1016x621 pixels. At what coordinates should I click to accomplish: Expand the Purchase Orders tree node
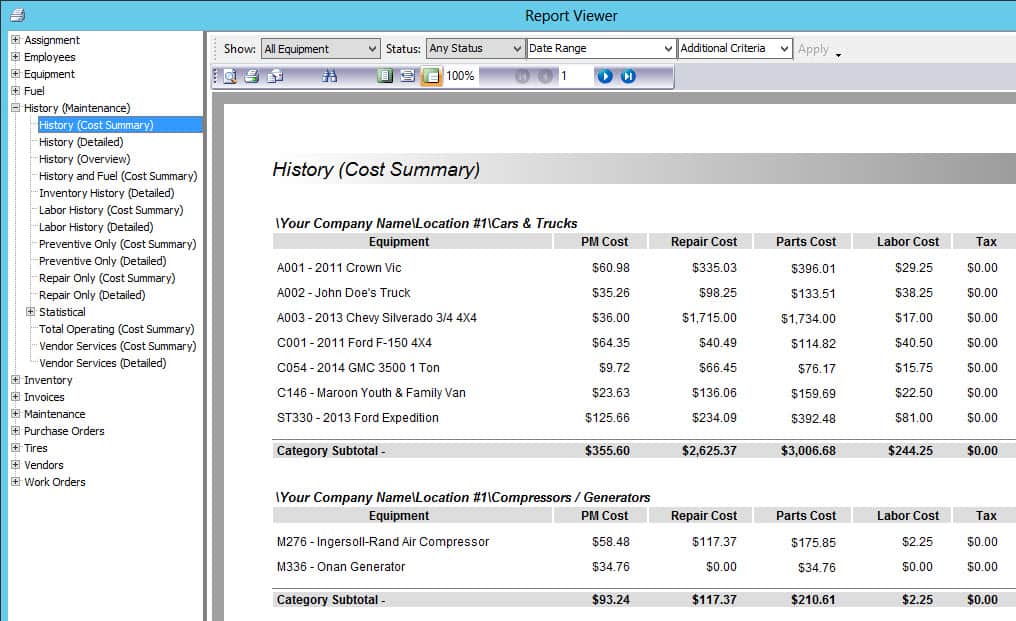point(16,430)
